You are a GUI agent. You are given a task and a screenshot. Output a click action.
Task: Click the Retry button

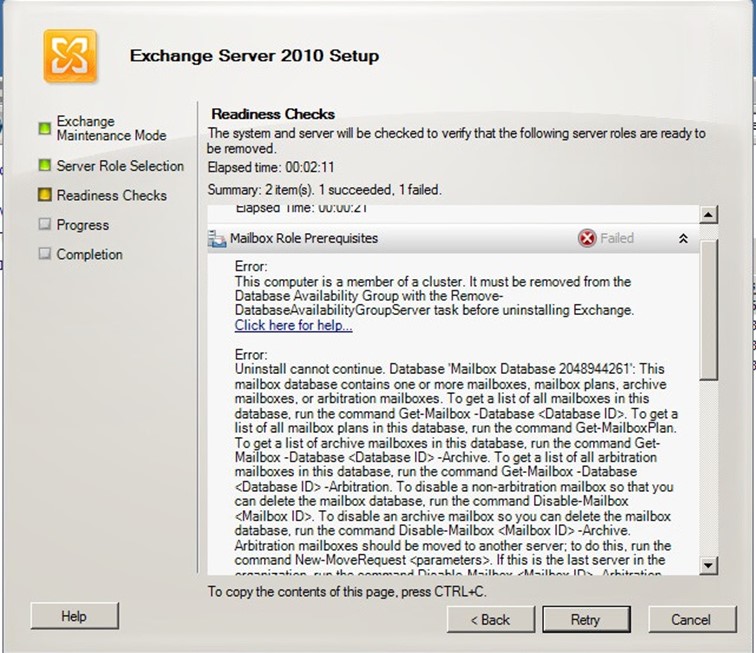tap(586, 619)
